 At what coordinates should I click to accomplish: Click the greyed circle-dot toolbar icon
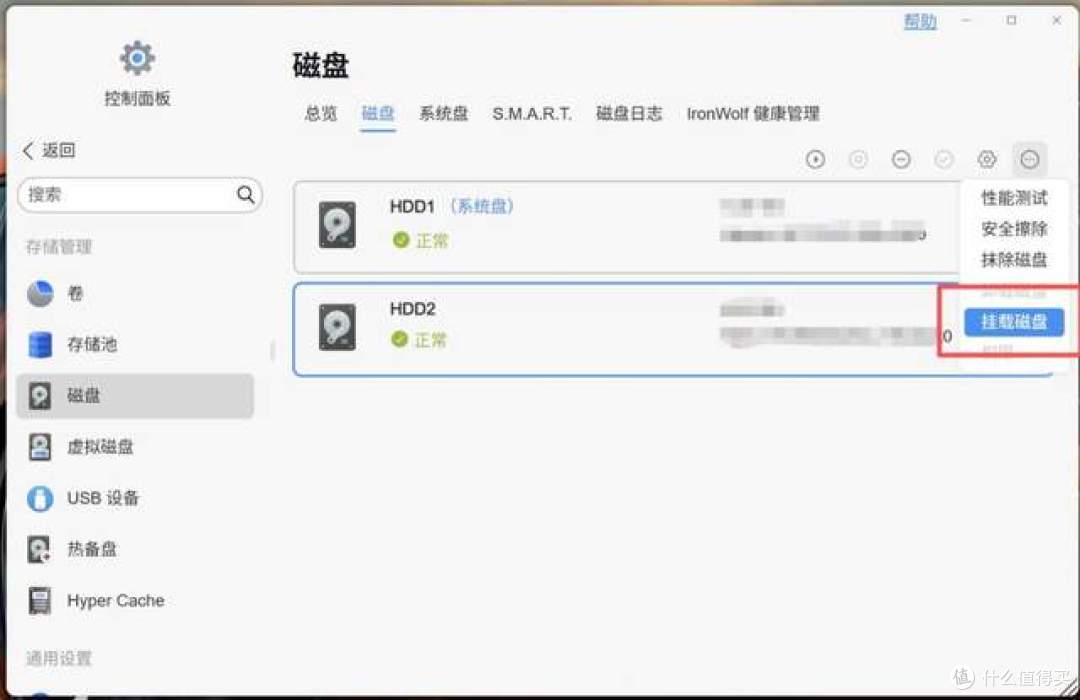click(858, 160)
